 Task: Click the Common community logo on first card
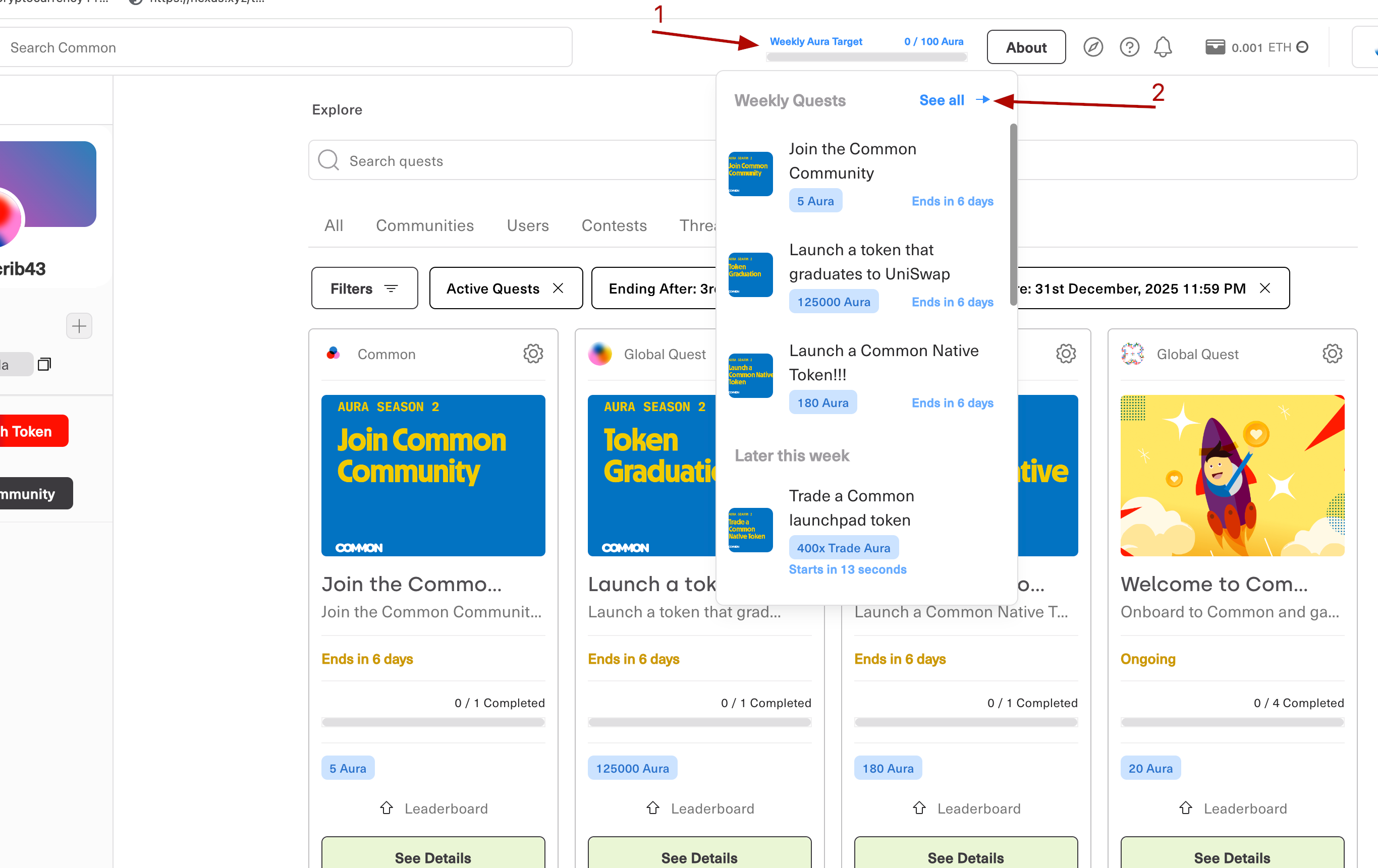pyautogui.click(x=333, y=354)
